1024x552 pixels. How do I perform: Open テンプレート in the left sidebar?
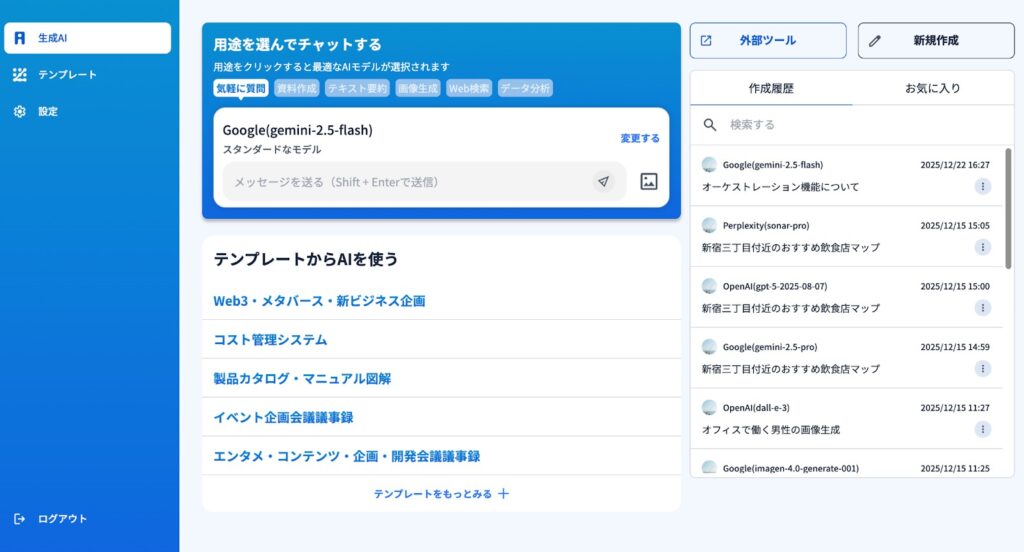point(67,75)
